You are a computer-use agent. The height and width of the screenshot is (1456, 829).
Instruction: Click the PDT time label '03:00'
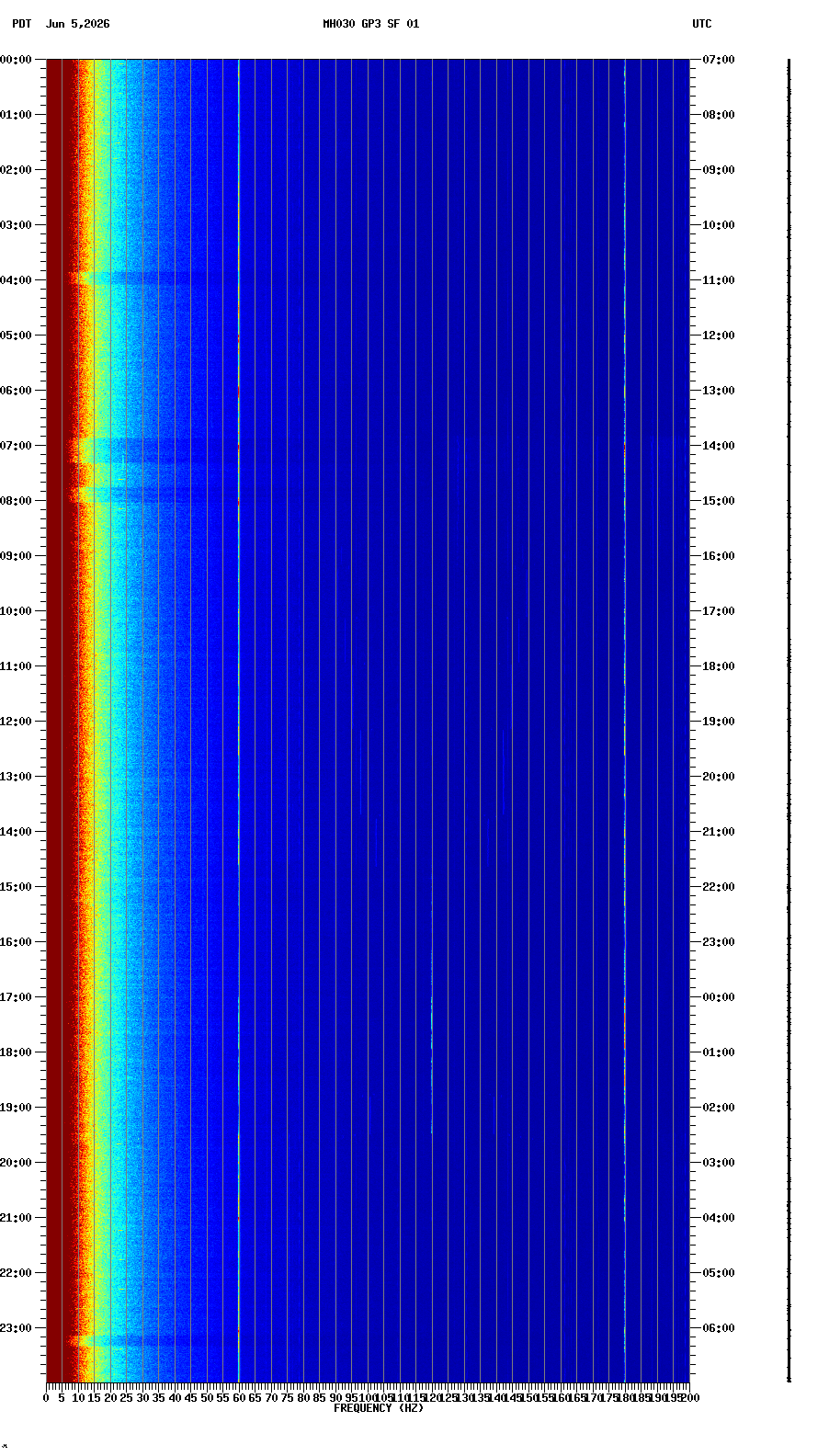tap(16, 225)
